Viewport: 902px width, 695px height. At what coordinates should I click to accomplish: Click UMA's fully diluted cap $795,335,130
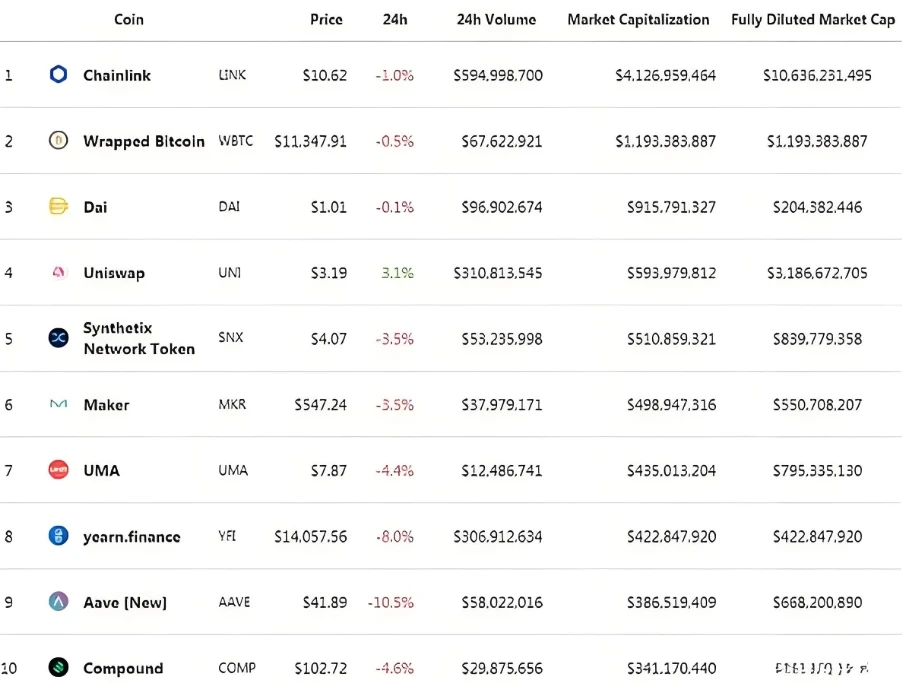[x=817, y=471]
